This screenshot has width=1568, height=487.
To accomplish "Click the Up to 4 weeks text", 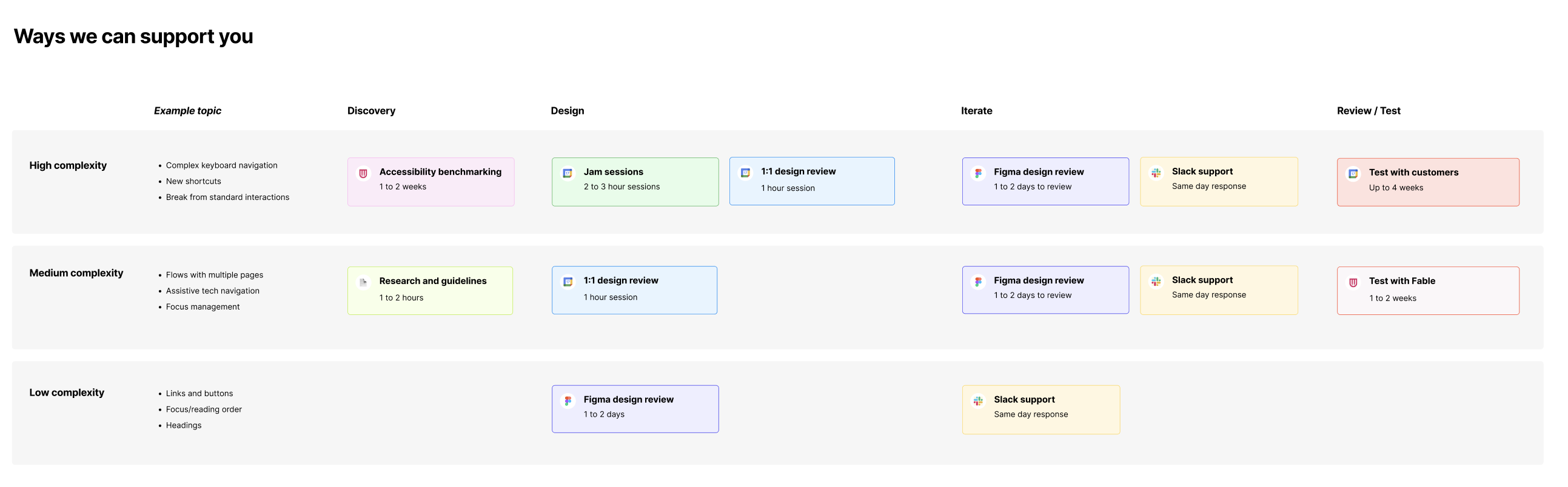I will tap(1396, 188).
